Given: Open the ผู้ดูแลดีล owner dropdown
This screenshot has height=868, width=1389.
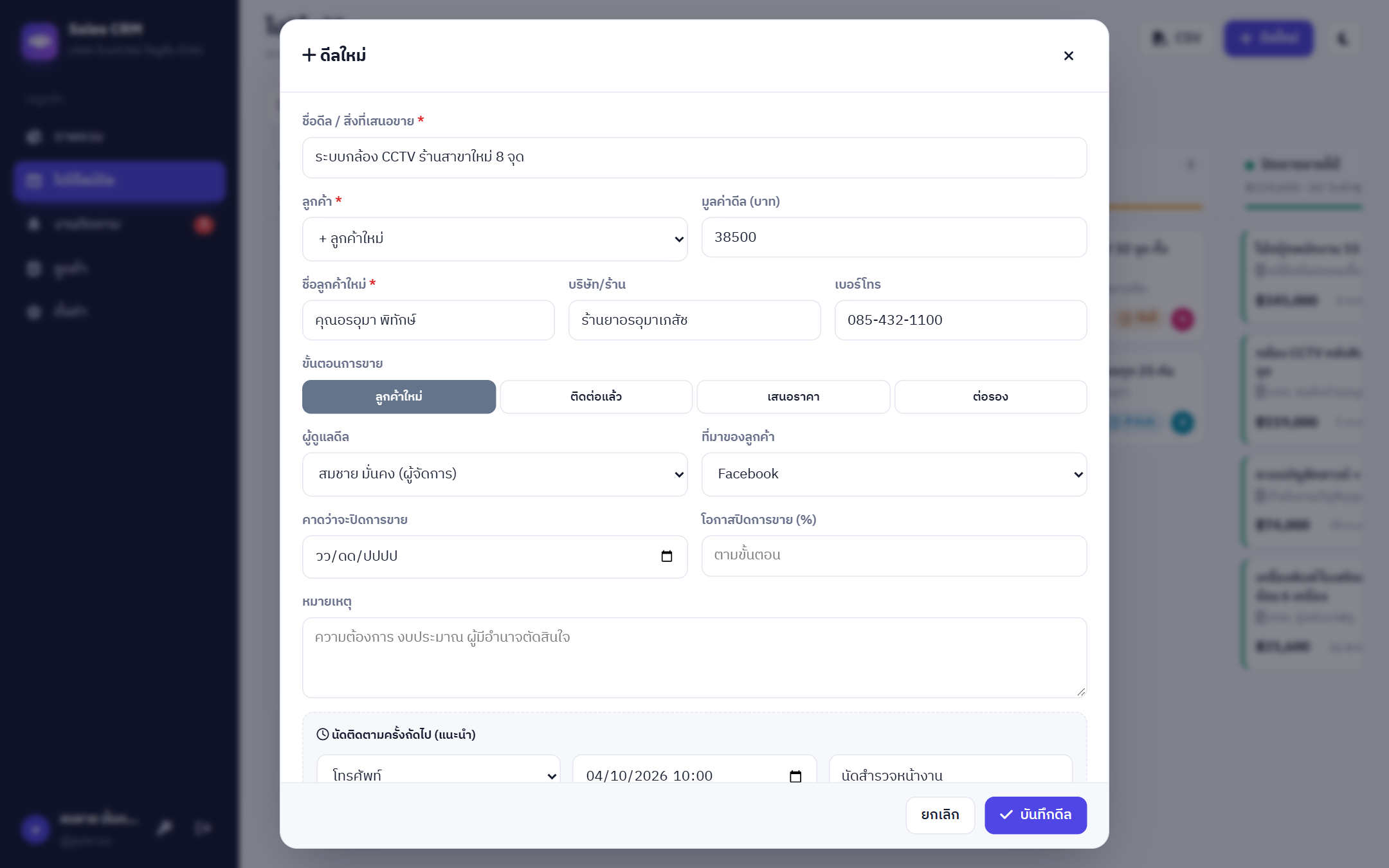Looking at the screenshot, I should (x=495, y=475).
